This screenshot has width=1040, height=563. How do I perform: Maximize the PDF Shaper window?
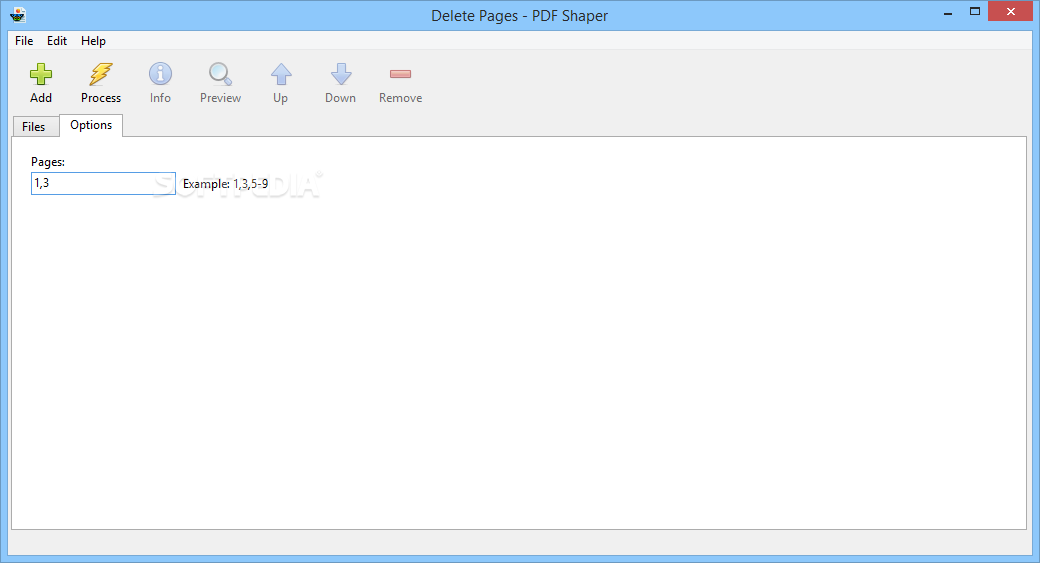coord(975,11)
